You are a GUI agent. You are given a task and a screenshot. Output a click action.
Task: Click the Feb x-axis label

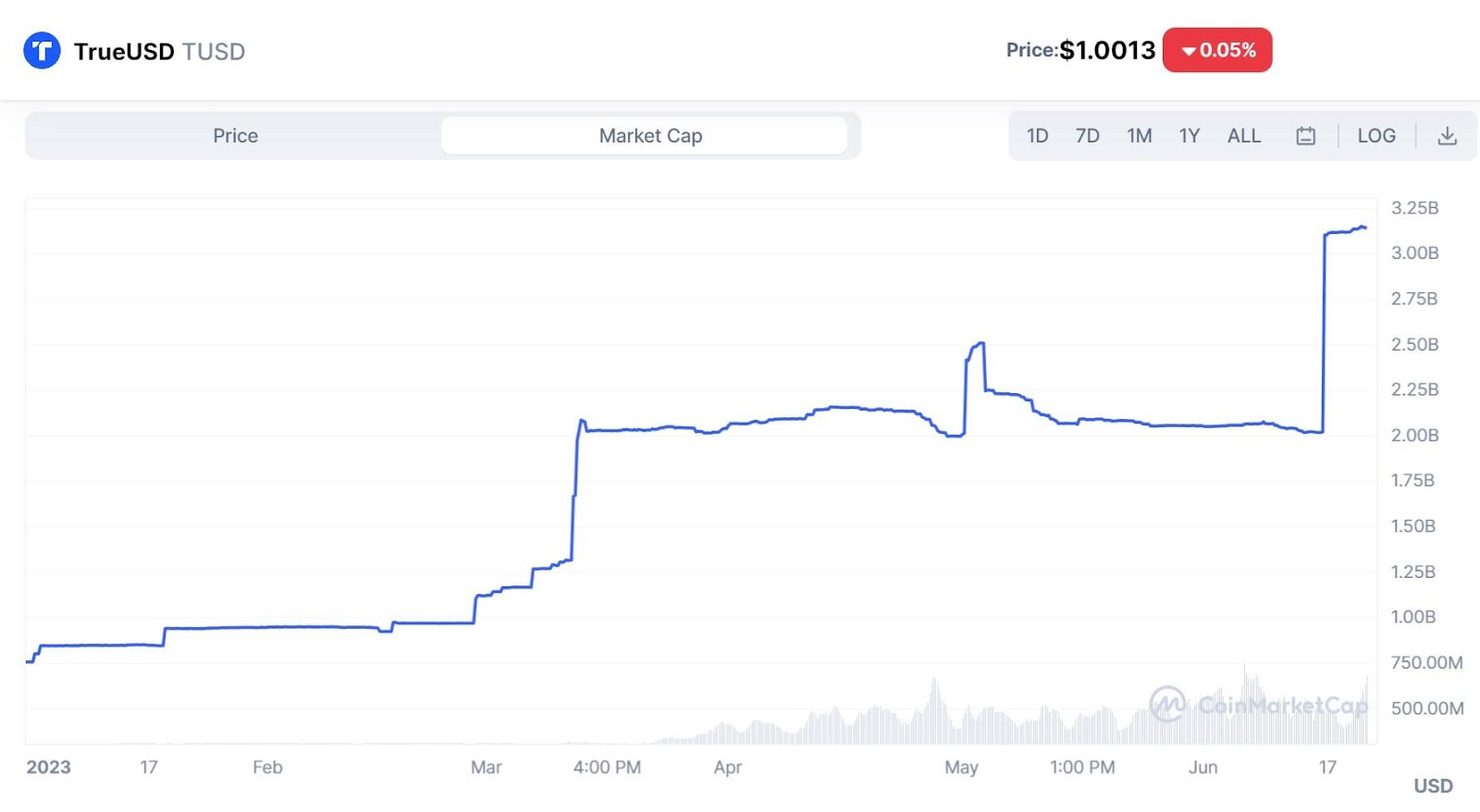click(267, 768)
